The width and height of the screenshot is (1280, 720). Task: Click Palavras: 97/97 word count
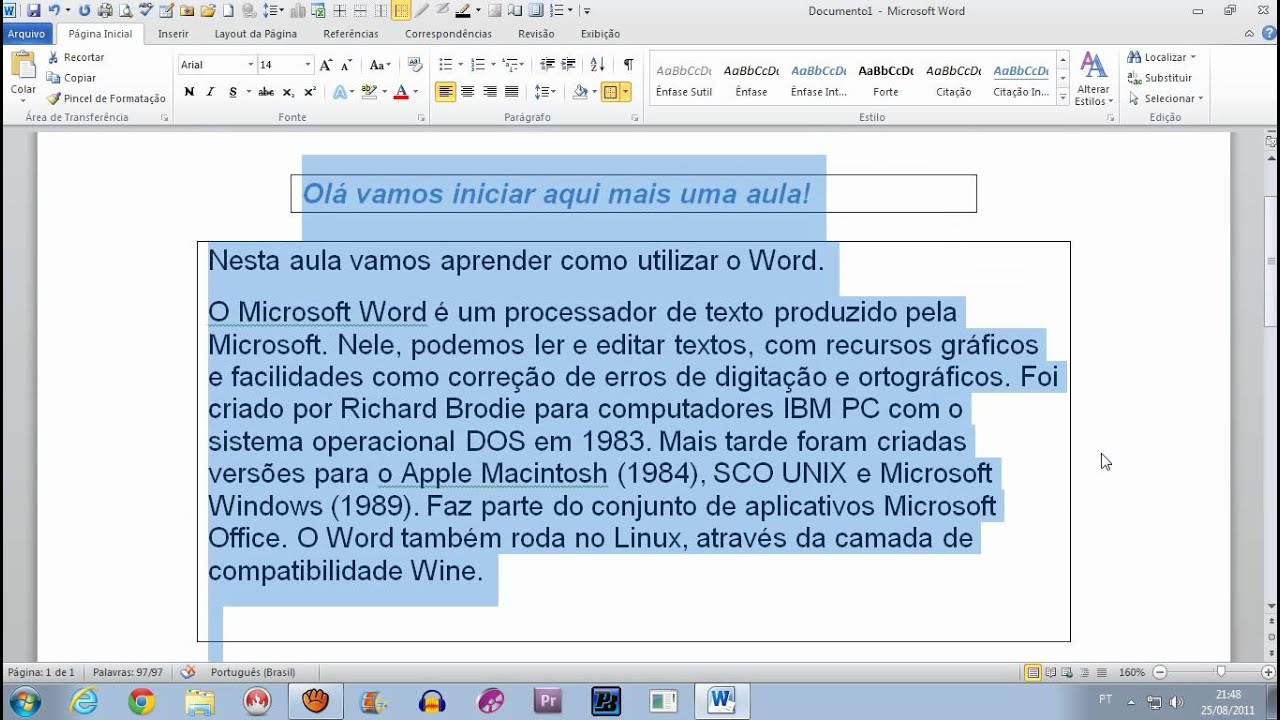coord(128,673)
